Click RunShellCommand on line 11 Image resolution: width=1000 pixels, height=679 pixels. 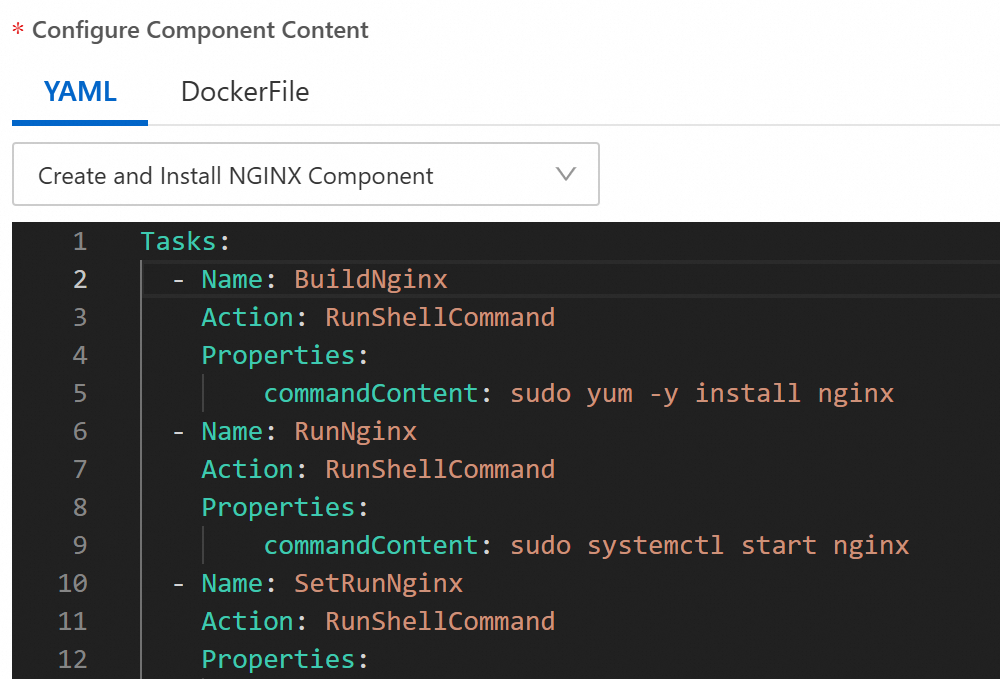[x=440, y=621]
